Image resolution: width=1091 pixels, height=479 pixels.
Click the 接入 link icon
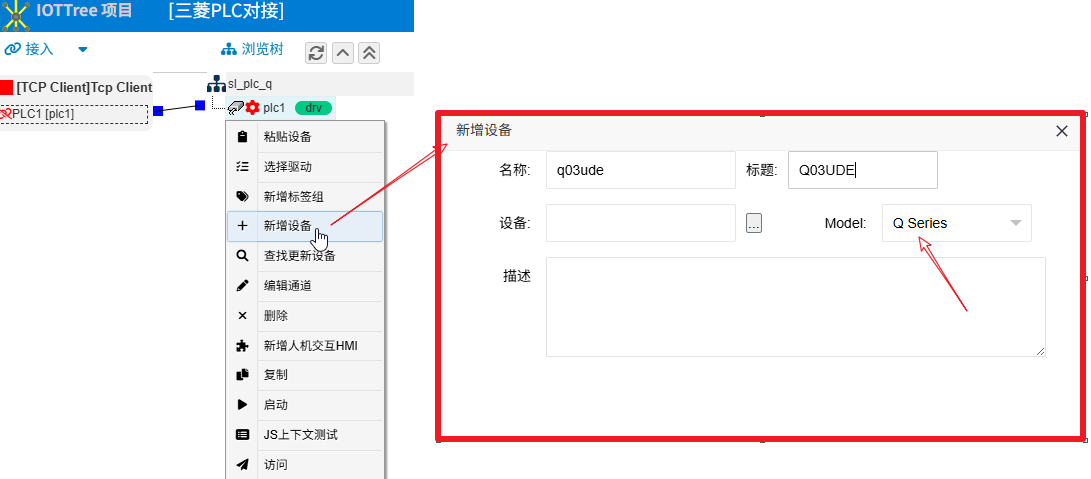13,49
